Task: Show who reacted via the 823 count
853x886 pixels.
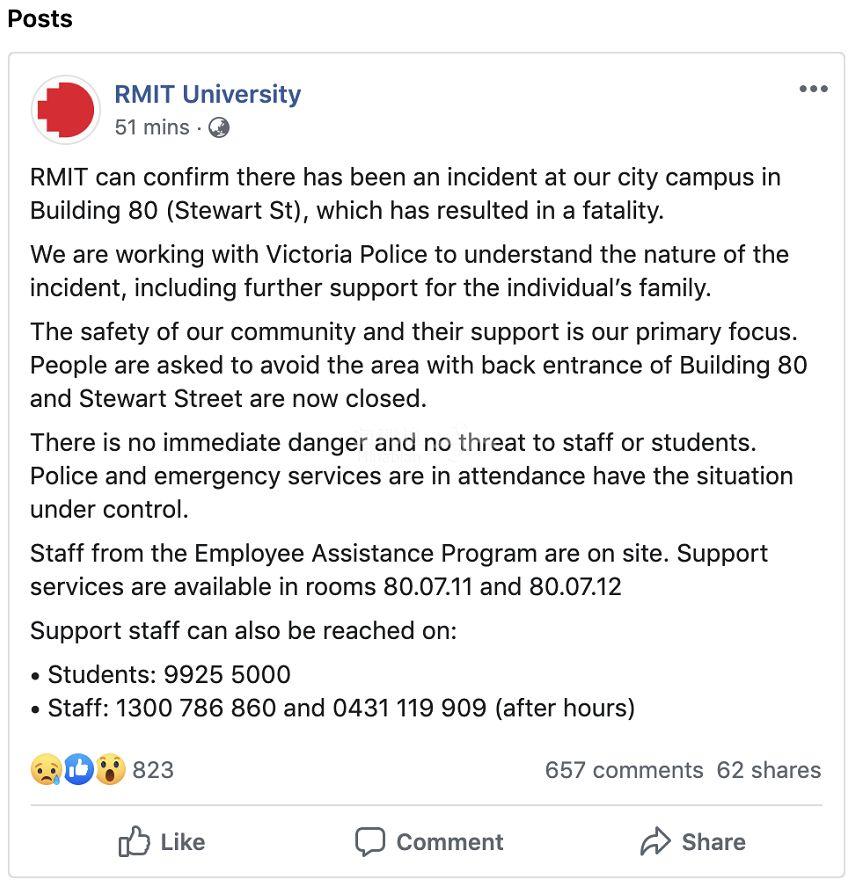Action: 153,770
